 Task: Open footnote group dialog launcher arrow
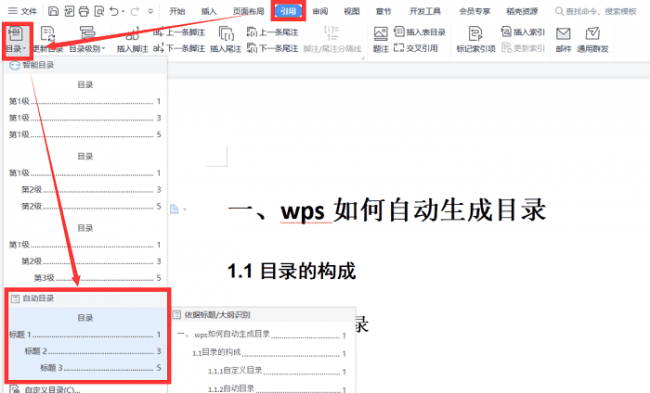coord(362,58)
